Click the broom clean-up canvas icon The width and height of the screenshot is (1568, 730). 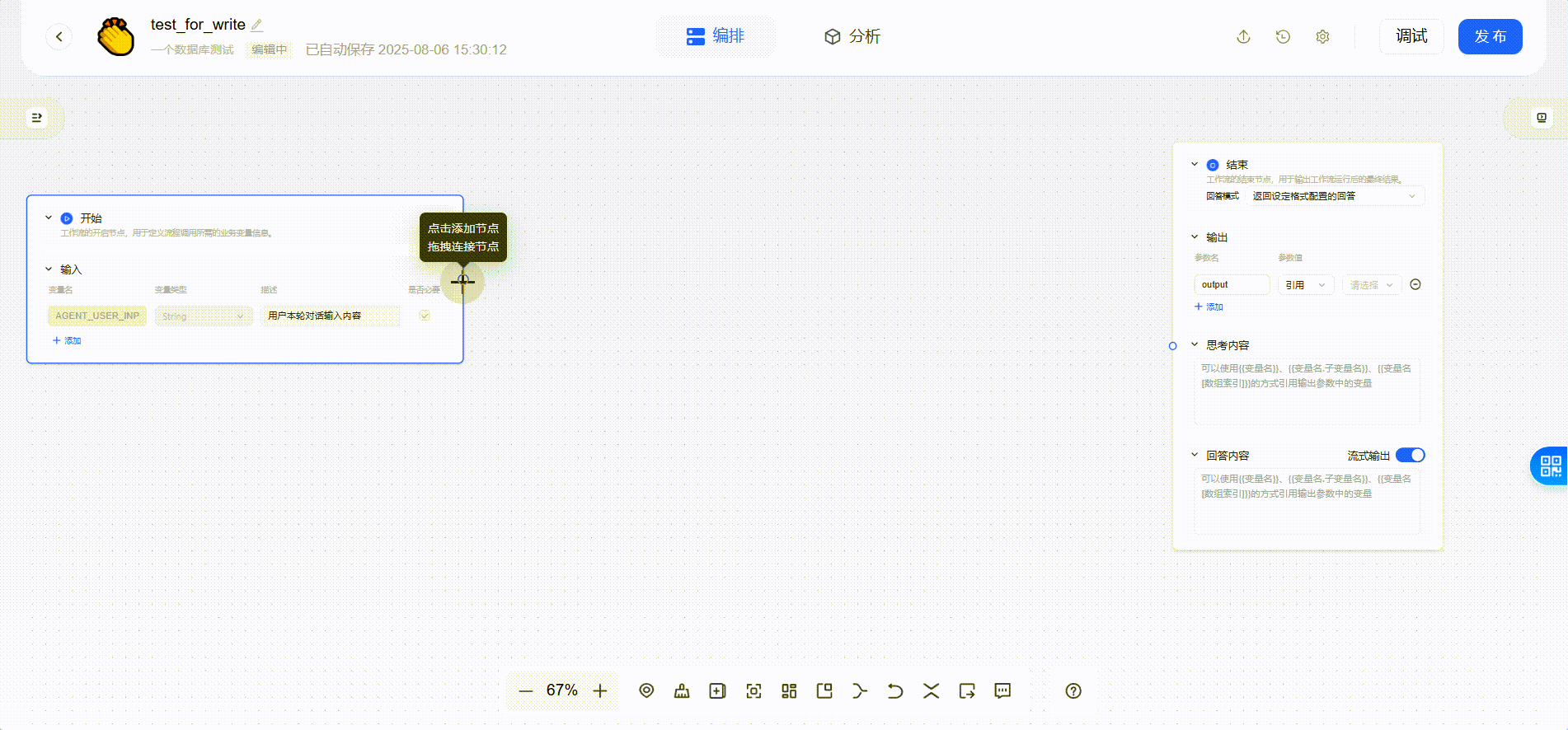click(x=682, y=691)
